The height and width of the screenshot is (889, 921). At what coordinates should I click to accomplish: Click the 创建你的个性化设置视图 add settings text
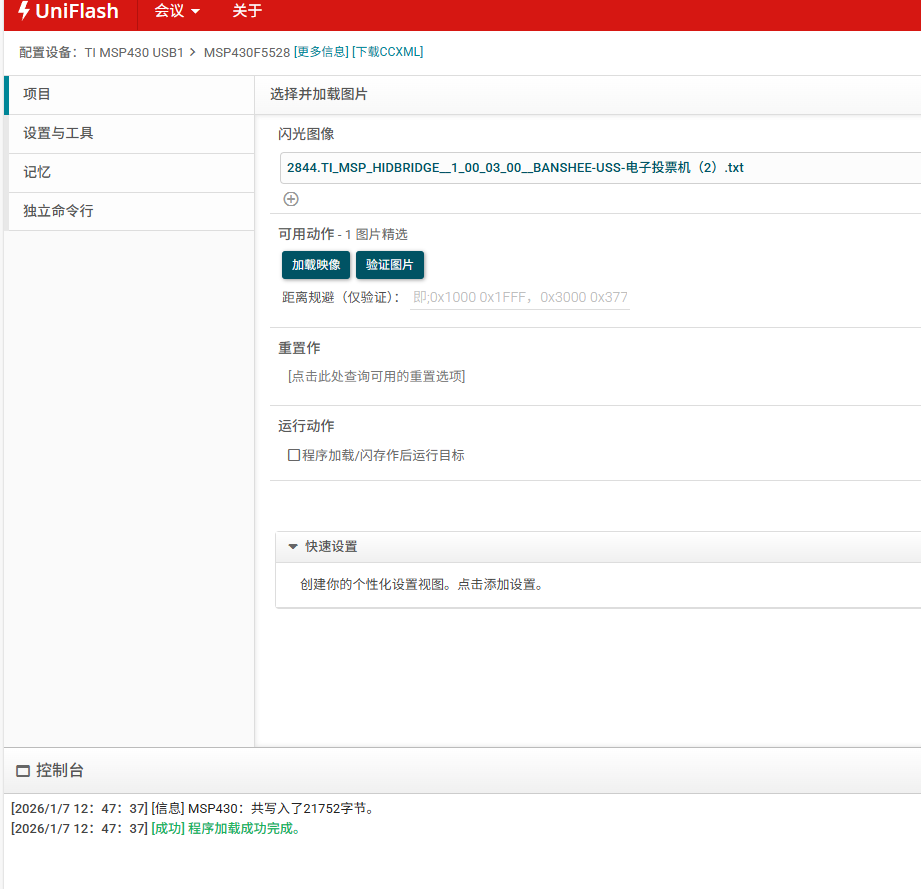(x=422, y=585)
